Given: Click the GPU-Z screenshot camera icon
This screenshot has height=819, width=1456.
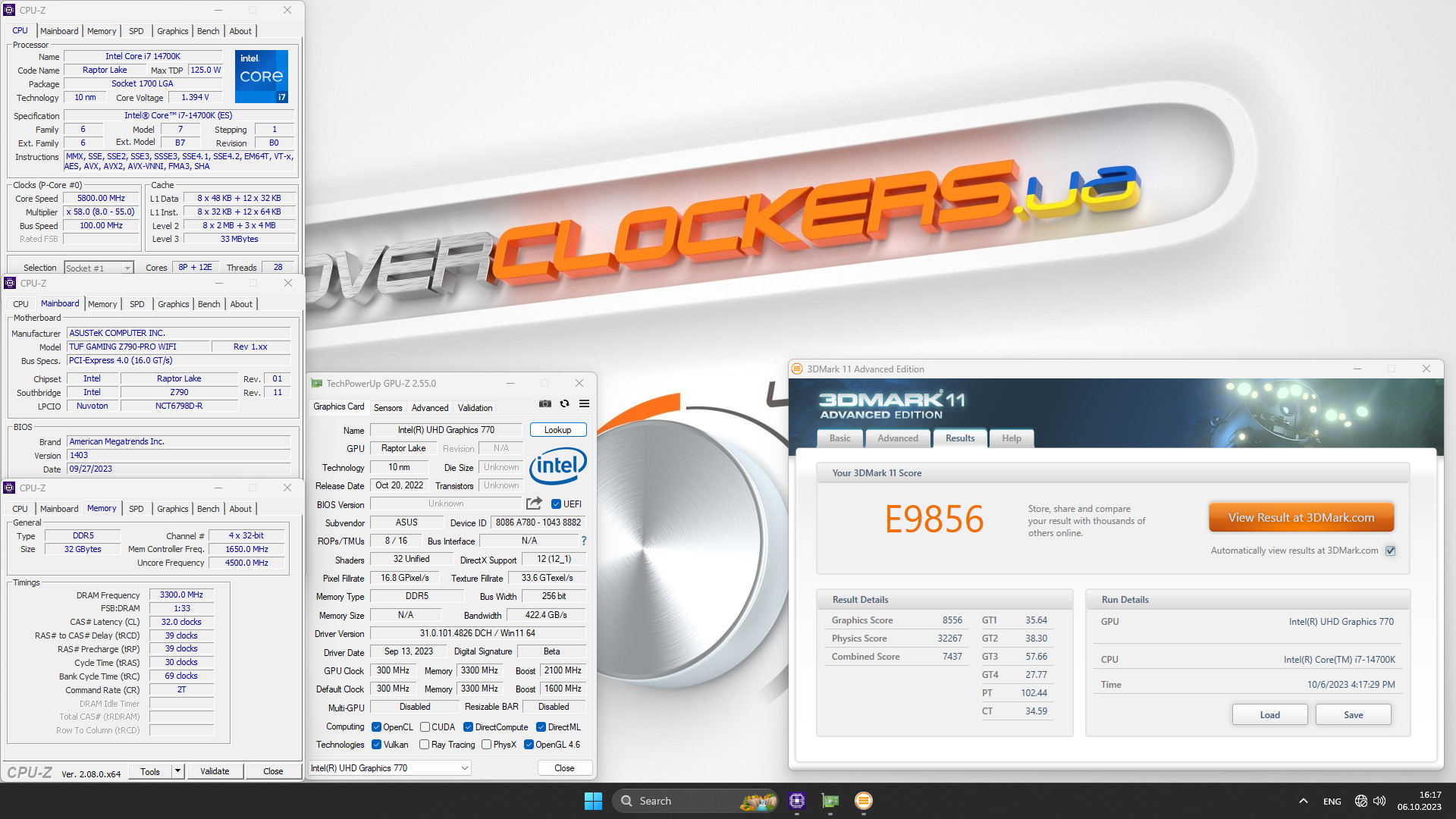Looking at the screenshot, I should coord(544,403).
